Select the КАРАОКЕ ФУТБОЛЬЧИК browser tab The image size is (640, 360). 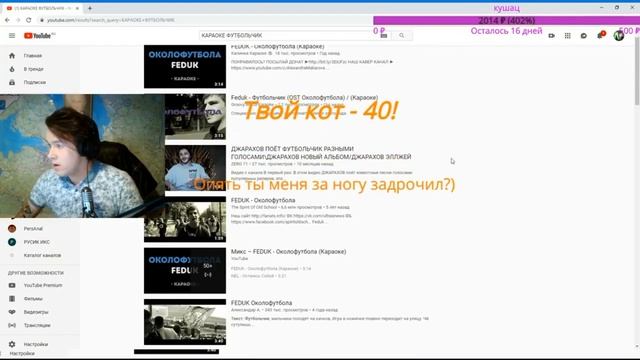pos(42,8)
